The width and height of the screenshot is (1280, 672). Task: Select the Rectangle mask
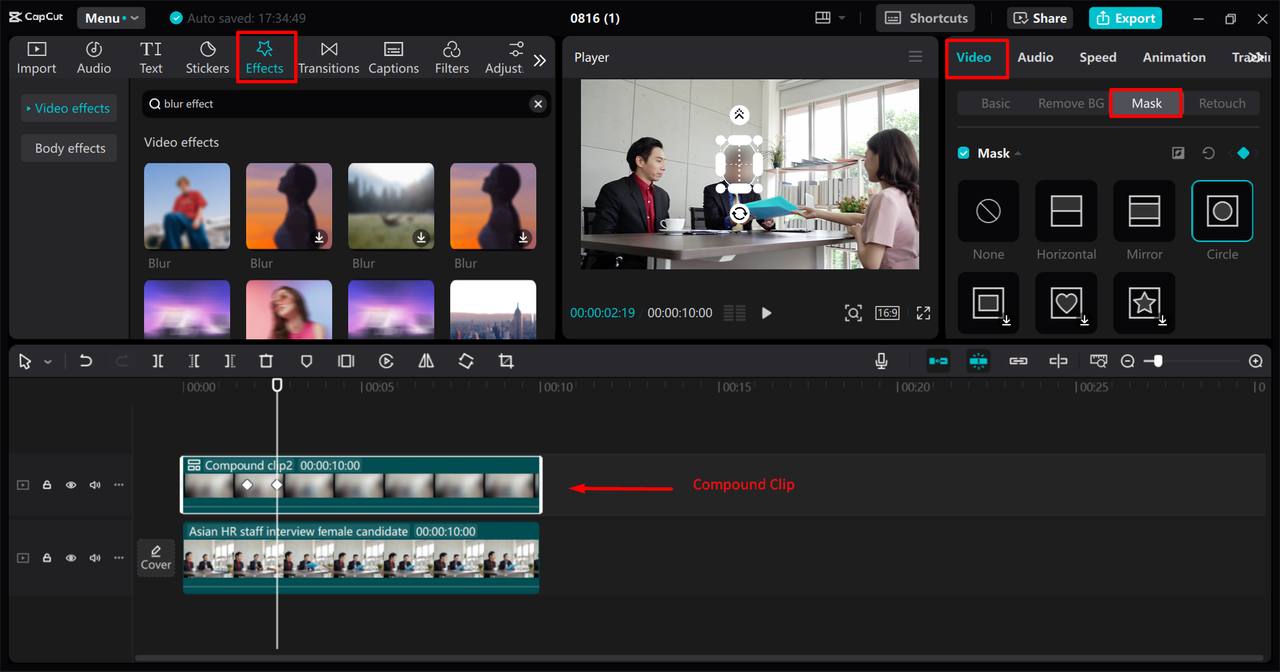[988, 303]
